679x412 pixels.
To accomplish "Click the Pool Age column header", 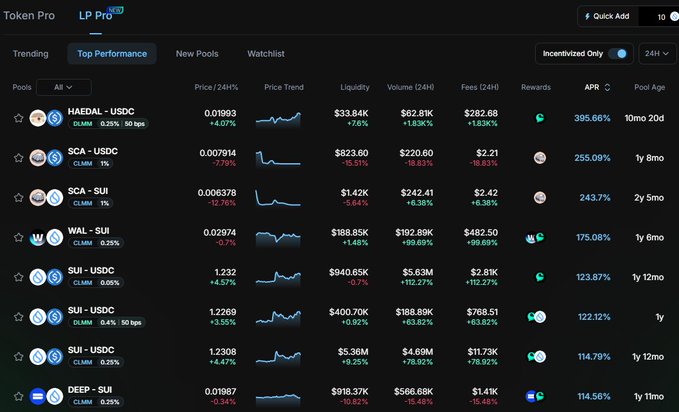I will click(x=650, y=87).
